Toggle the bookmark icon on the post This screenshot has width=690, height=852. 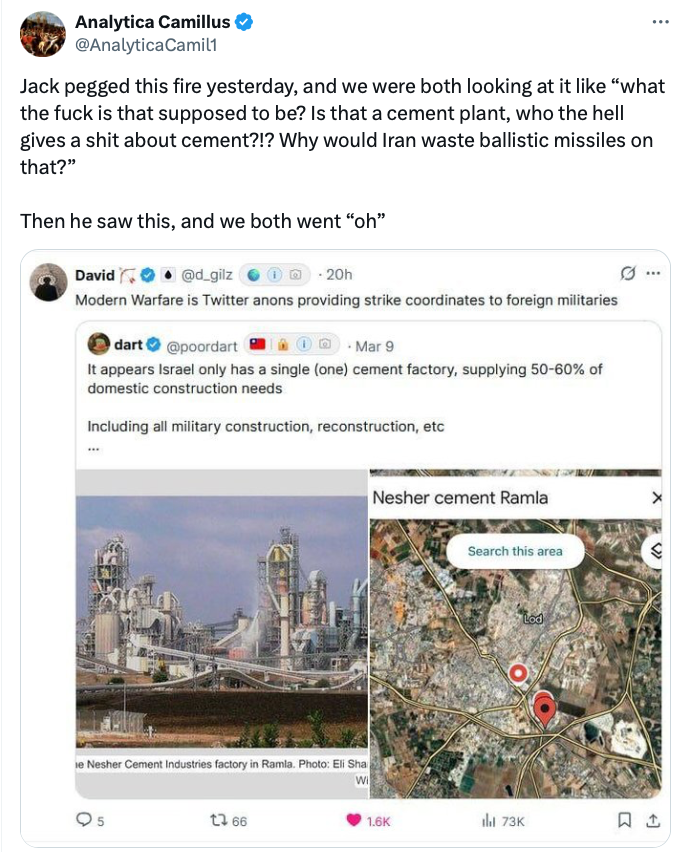coord(624,820)
